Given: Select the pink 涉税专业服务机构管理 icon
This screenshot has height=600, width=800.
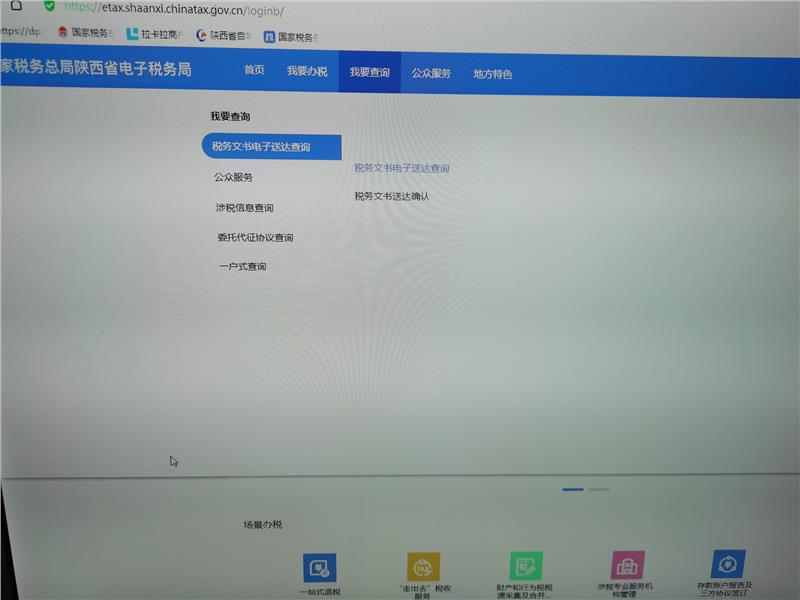Looking at the screenshot, I should point(627,565).
